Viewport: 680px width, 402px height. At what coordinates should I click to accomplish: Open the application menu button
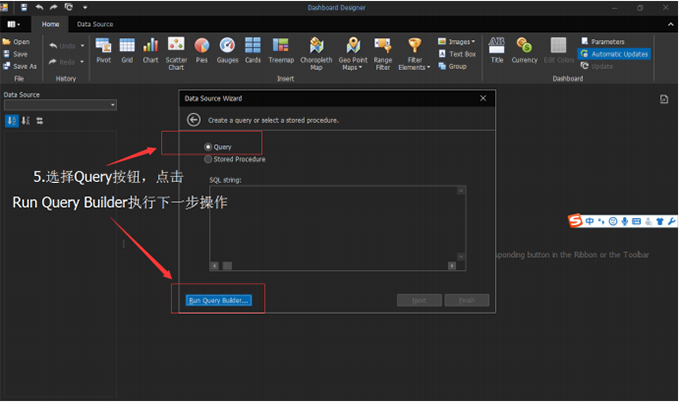pos(13,24)
